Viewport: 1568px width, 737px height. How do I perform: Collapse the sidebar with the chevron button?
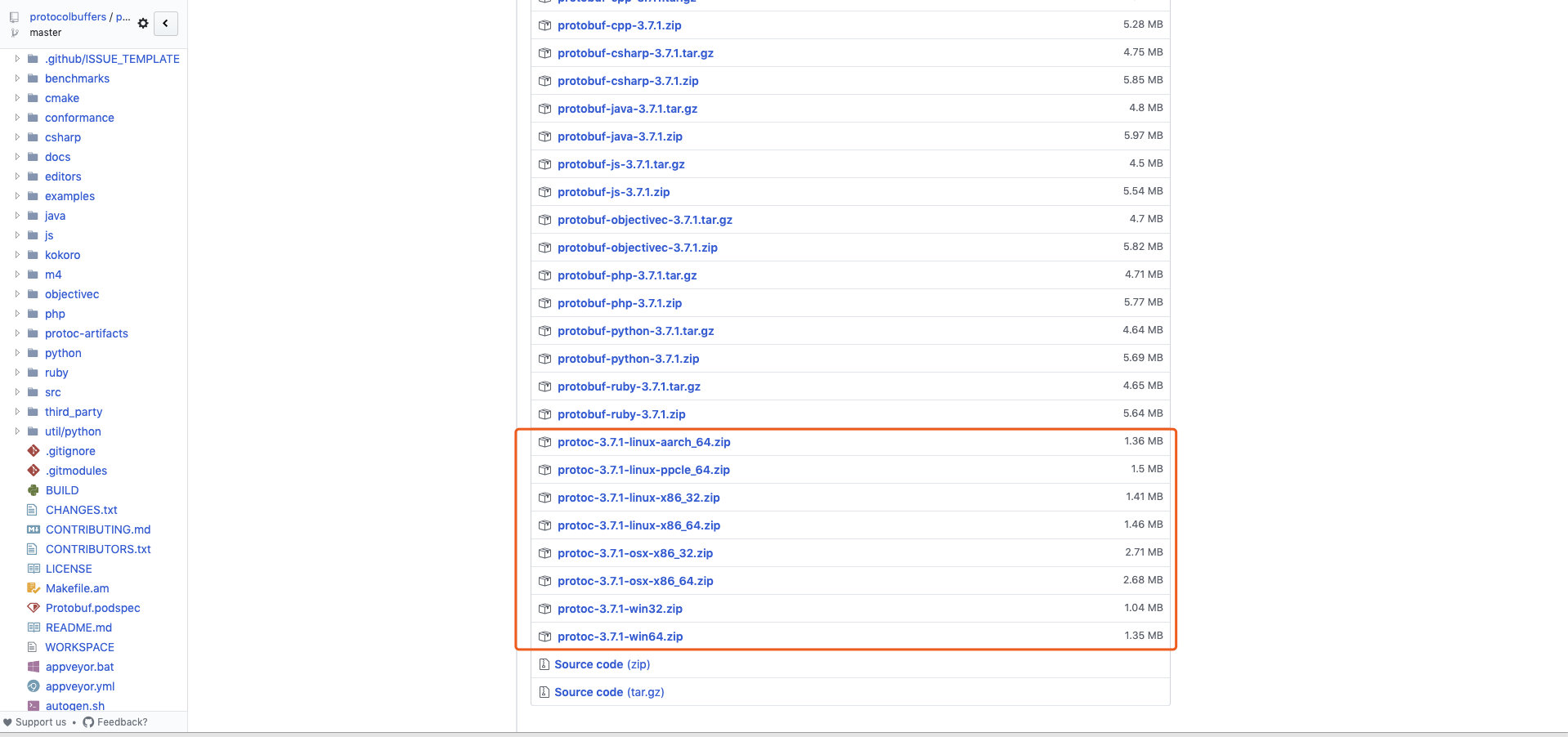166,24
